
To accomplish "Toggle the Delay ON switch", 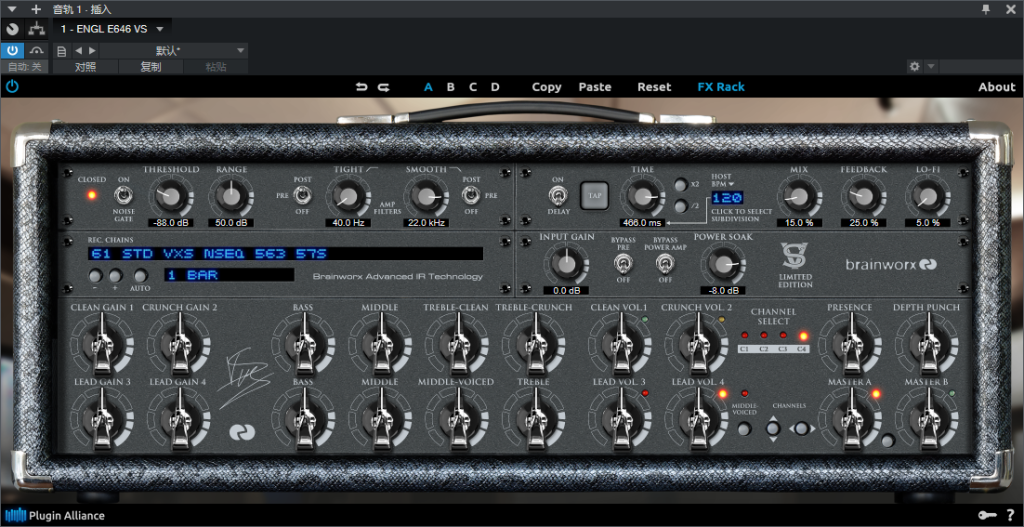I will pos(557,195).
